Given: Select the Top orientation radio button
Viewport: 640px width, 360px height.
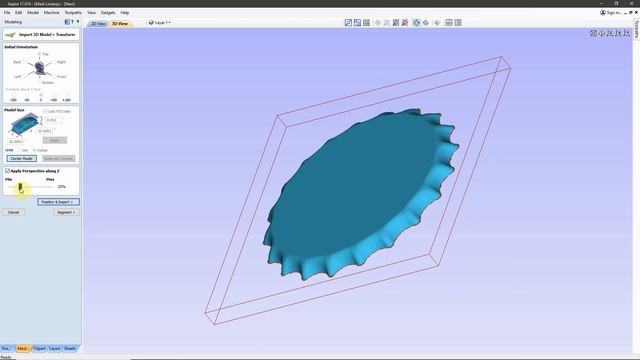Looking at the screenshot, I should (39, 54).
